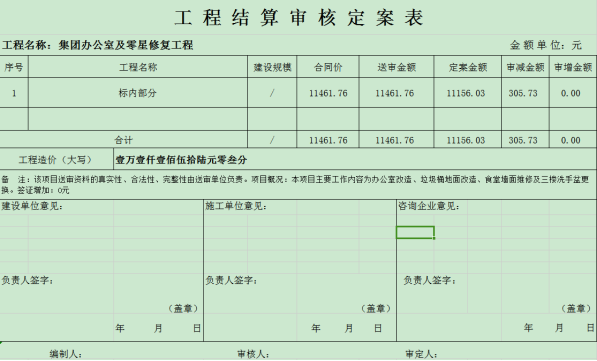Click the 工程名称 column header
The image size is (597, 361).
pos(138,67)
